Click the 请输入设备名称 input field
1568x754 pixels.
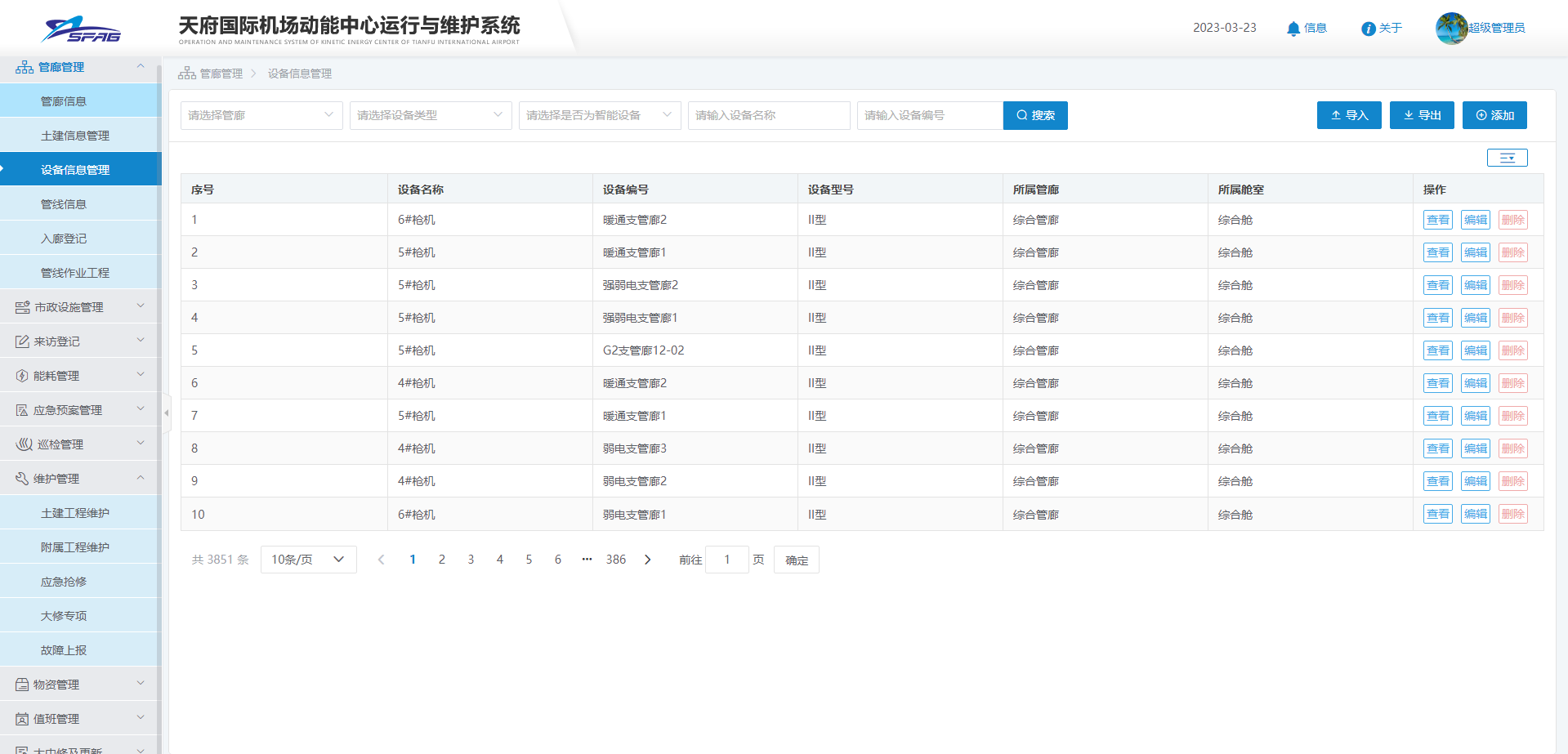point(768,115)
